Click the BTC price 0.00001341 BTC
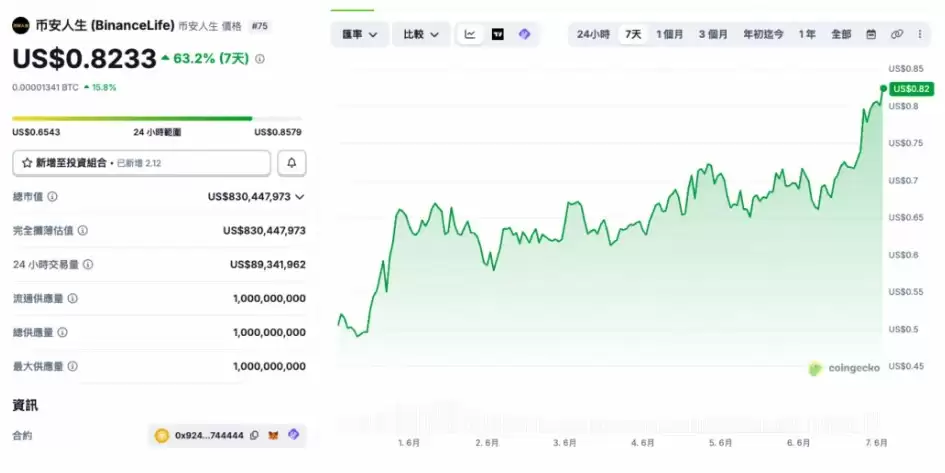 coord(45,87)
